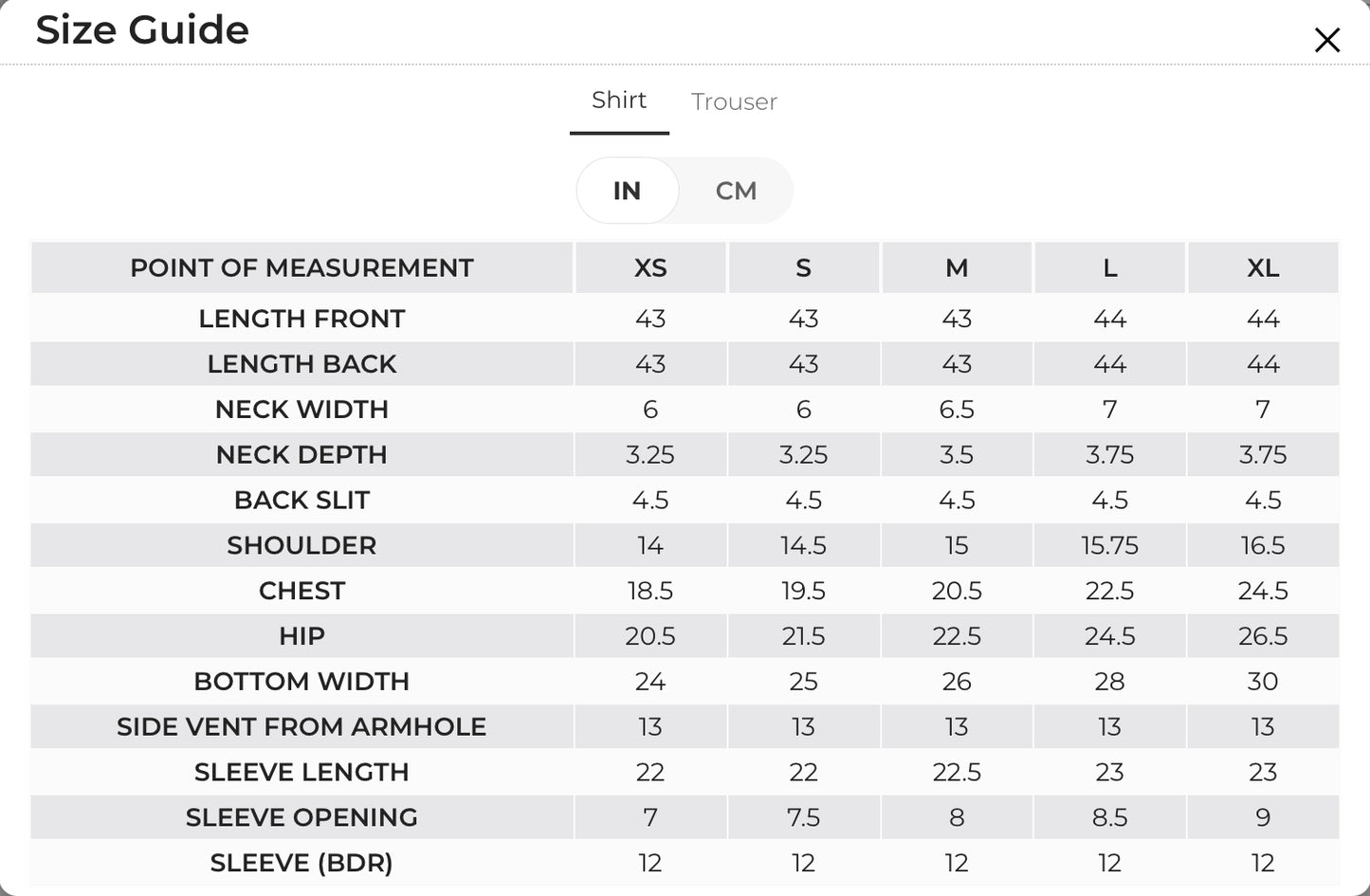The image size is (1370, 896).
Task: Click the XL size column header
Action: (x=1263, y=268)
